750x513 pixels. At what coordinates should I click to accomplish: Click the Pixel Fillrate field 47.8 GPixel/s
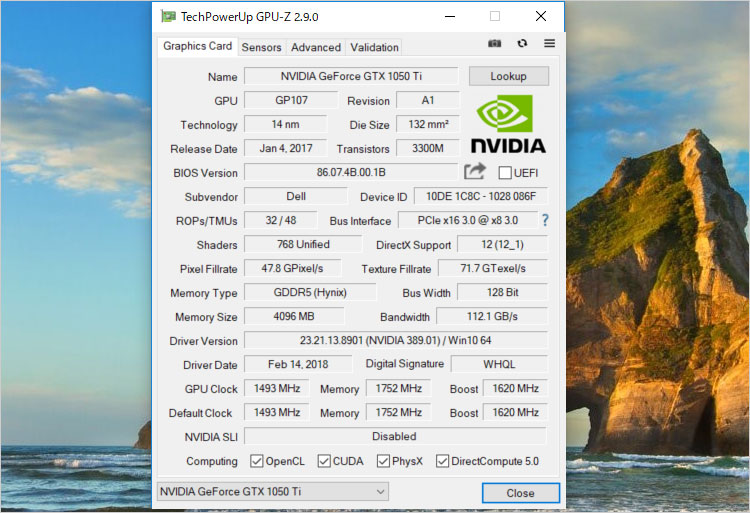click(292, 268)
